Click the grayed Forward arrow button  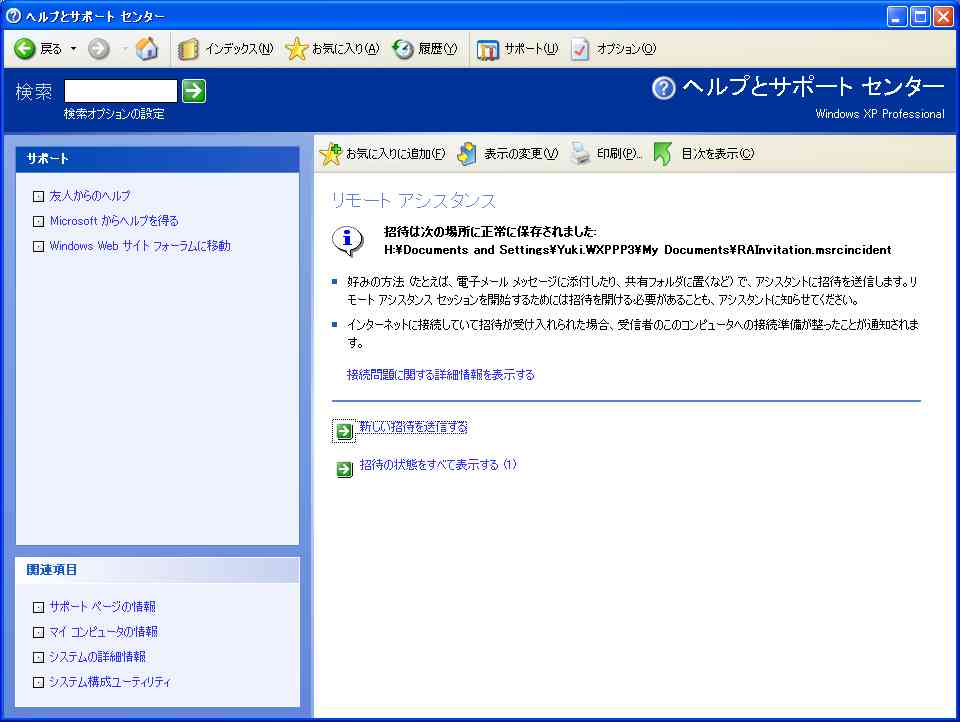tap(99, 48)
